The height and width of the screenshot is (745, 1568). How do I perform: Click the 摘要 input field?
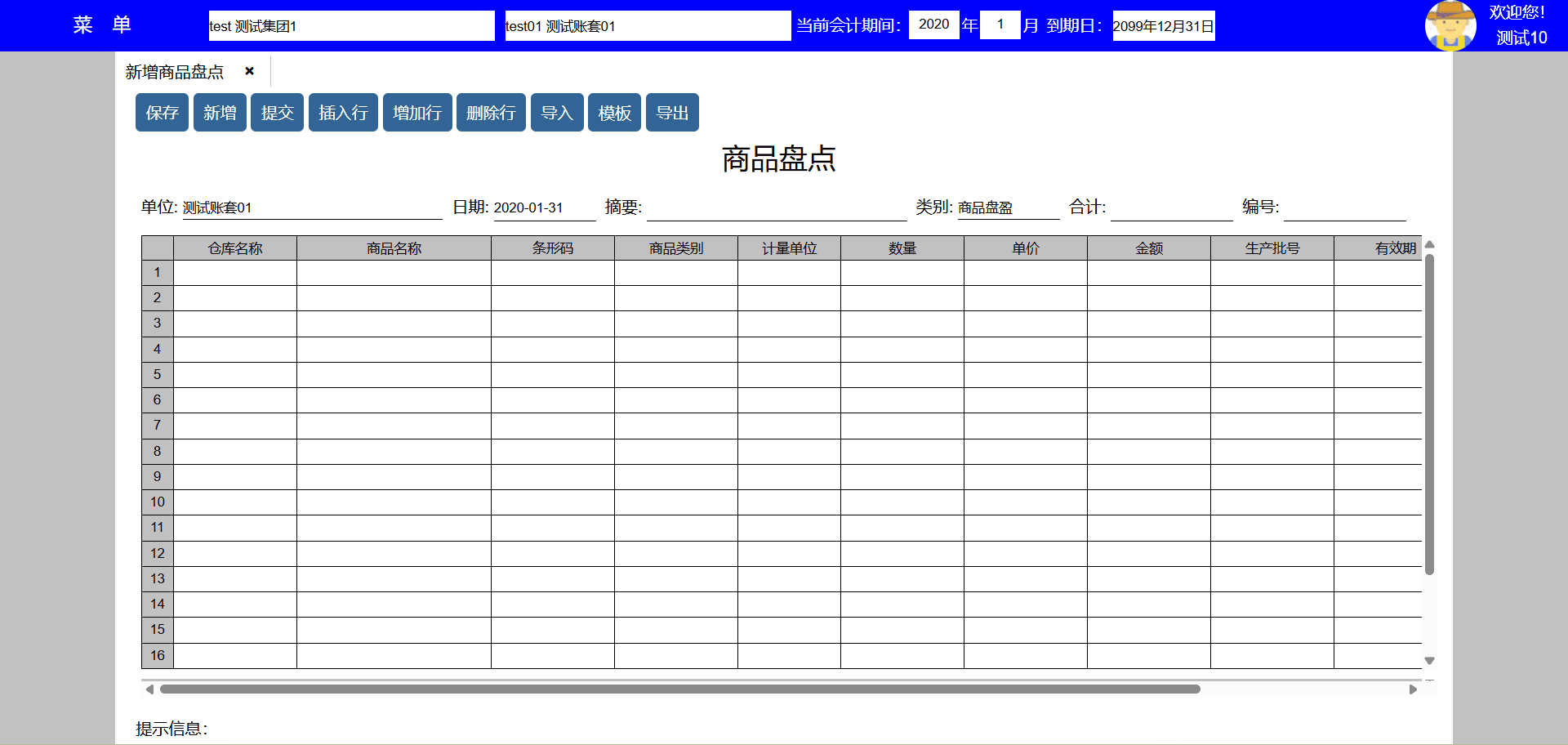(776, 208)
